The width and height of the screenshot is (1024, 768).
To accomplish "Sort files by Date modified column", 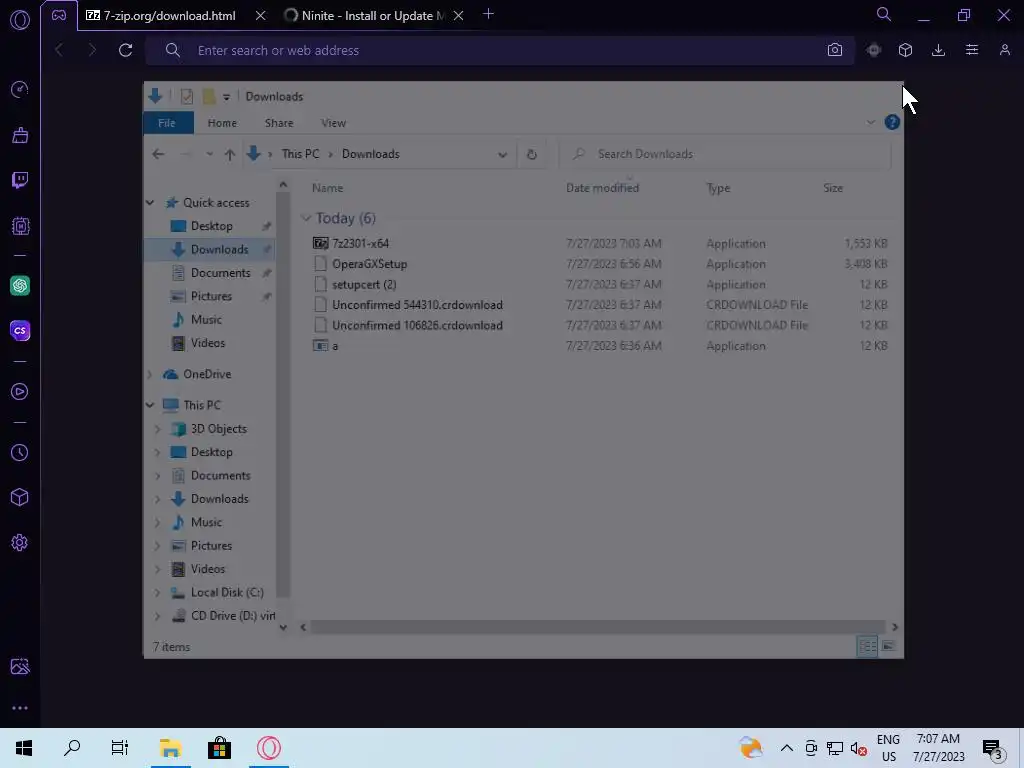I will coord(602,188).
